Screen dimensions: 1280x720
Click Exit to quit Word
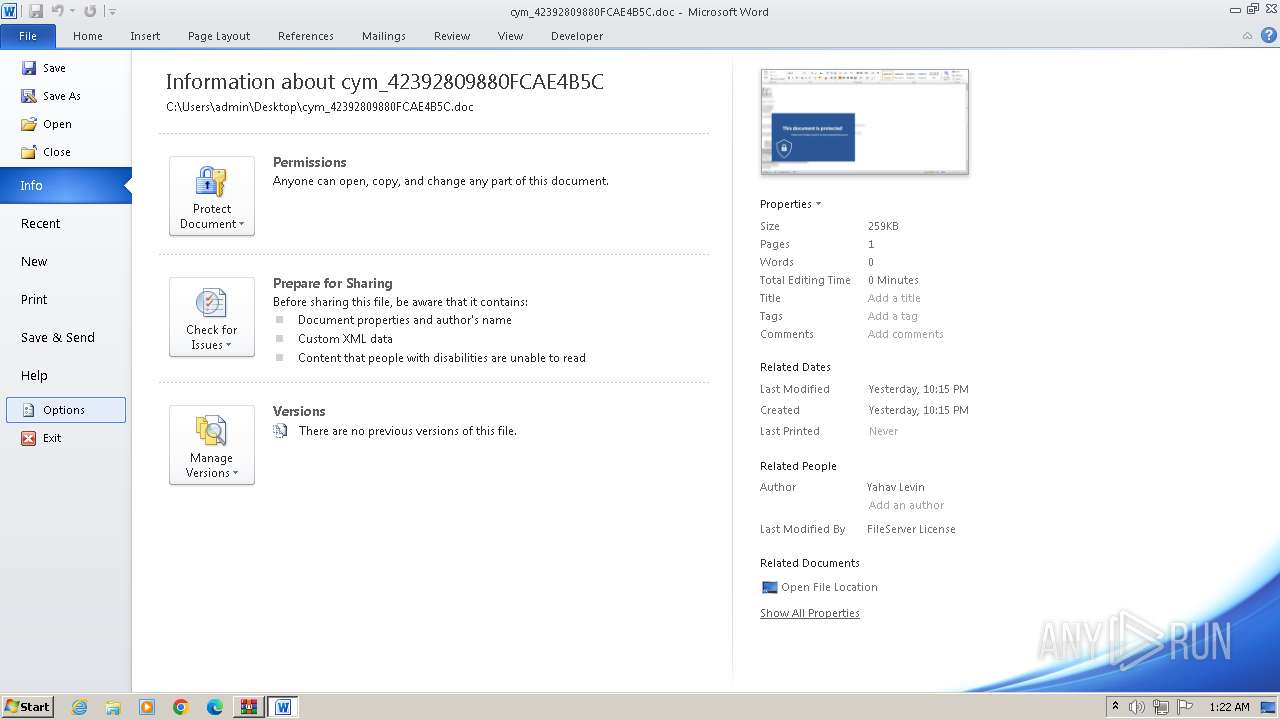42,438
